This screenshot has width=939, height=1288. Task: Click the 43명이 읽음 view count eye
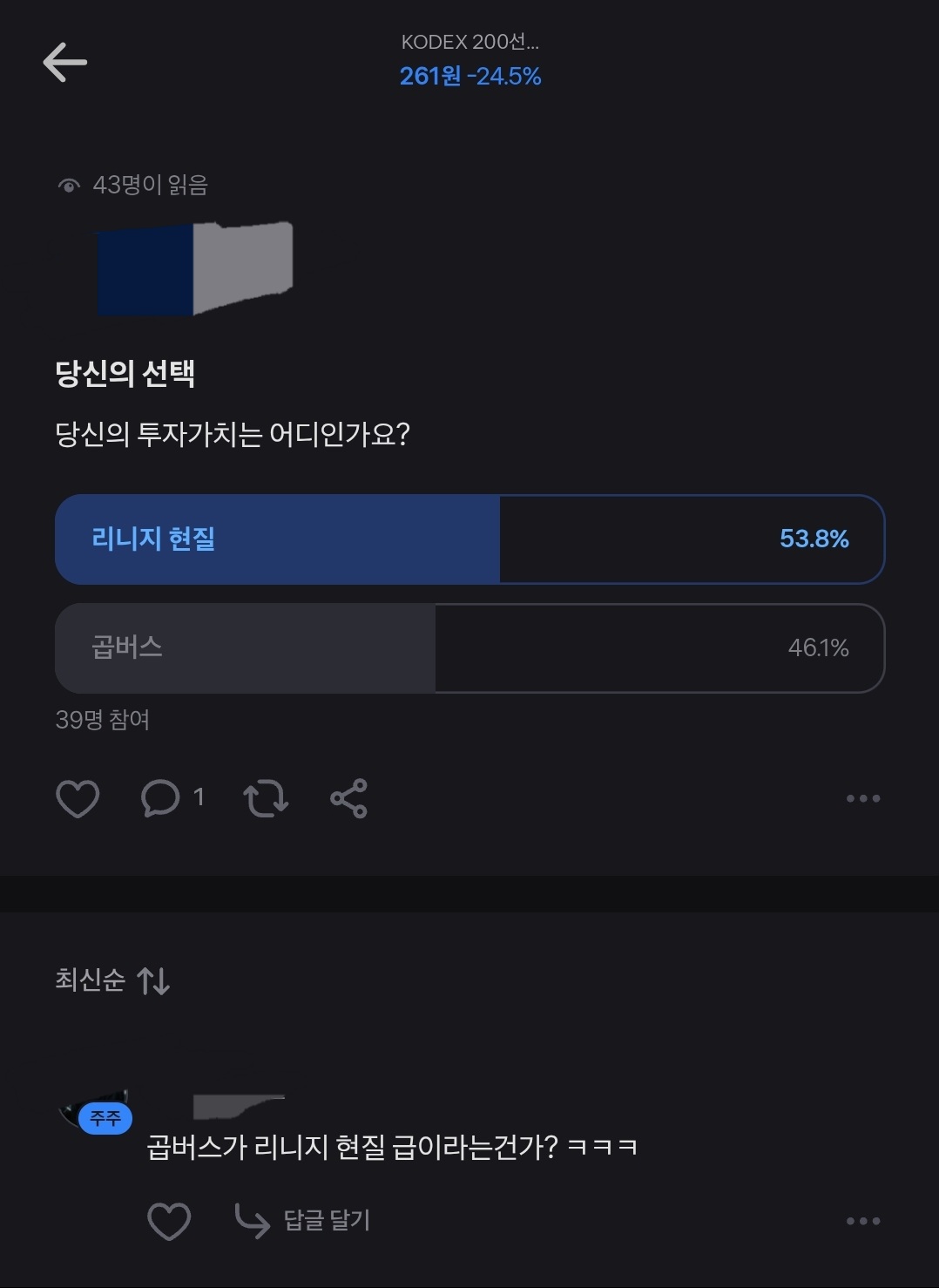tap(69, 186)
